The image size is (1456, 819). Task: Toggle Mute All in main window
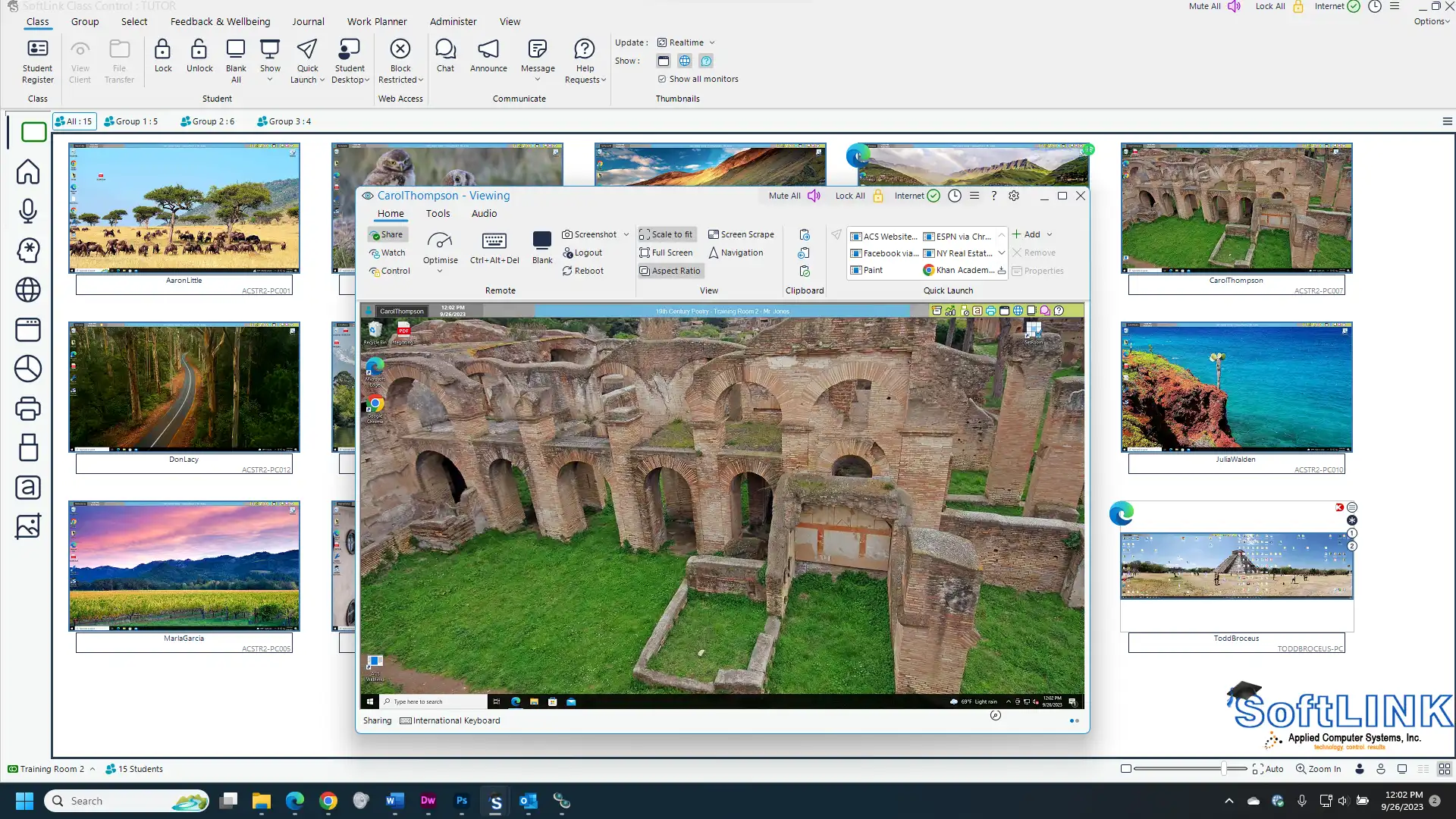[1215, 6]
